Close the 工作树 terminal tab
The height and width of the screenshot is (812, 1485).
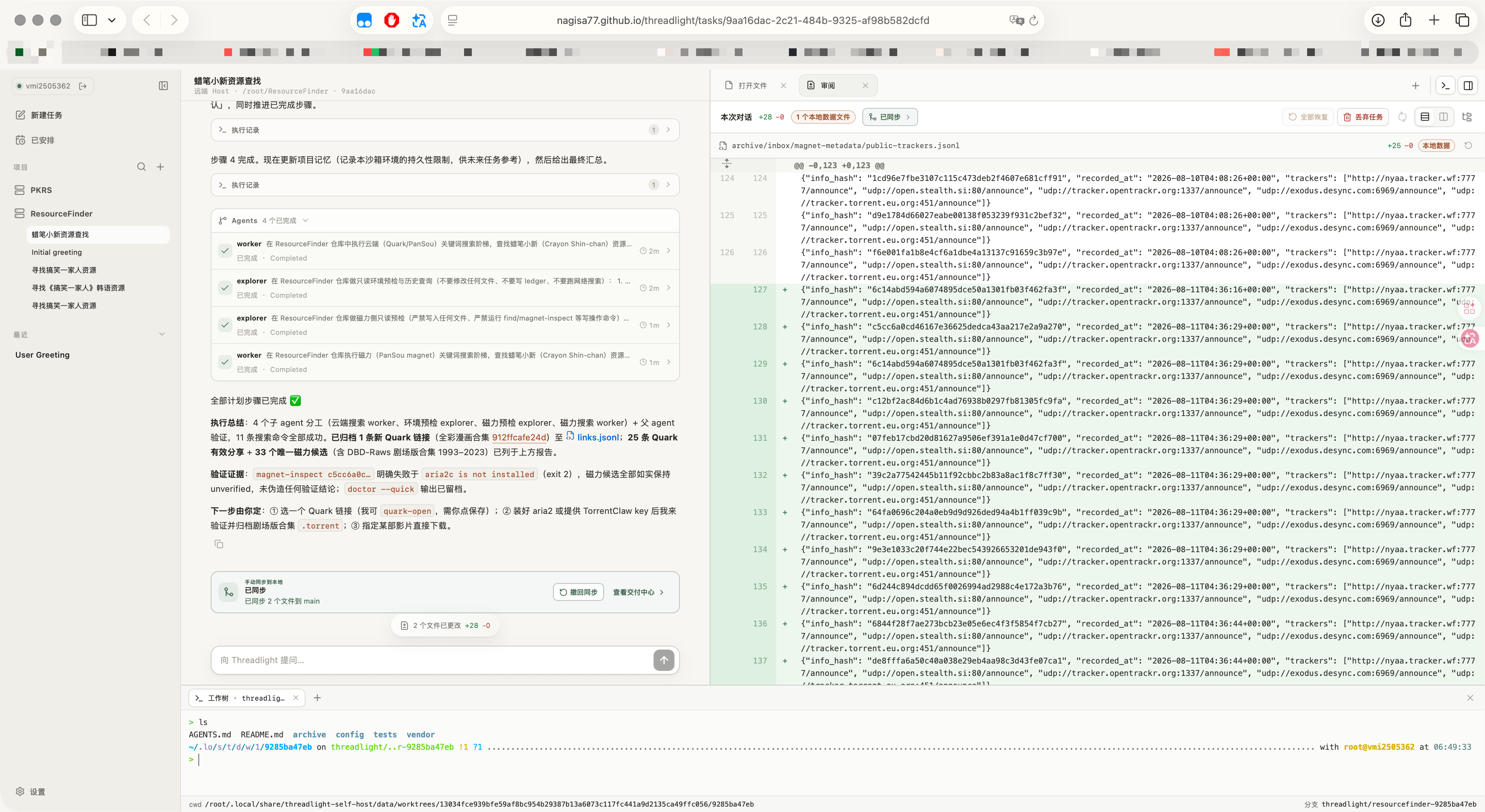[296, 698]
